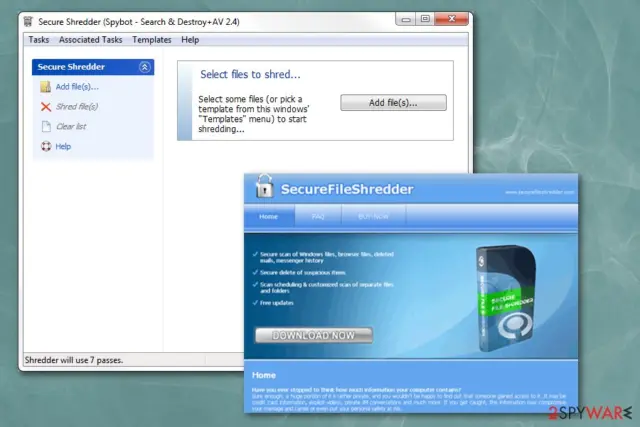Click the red X Shred file(s) icon

click(46, 107)
